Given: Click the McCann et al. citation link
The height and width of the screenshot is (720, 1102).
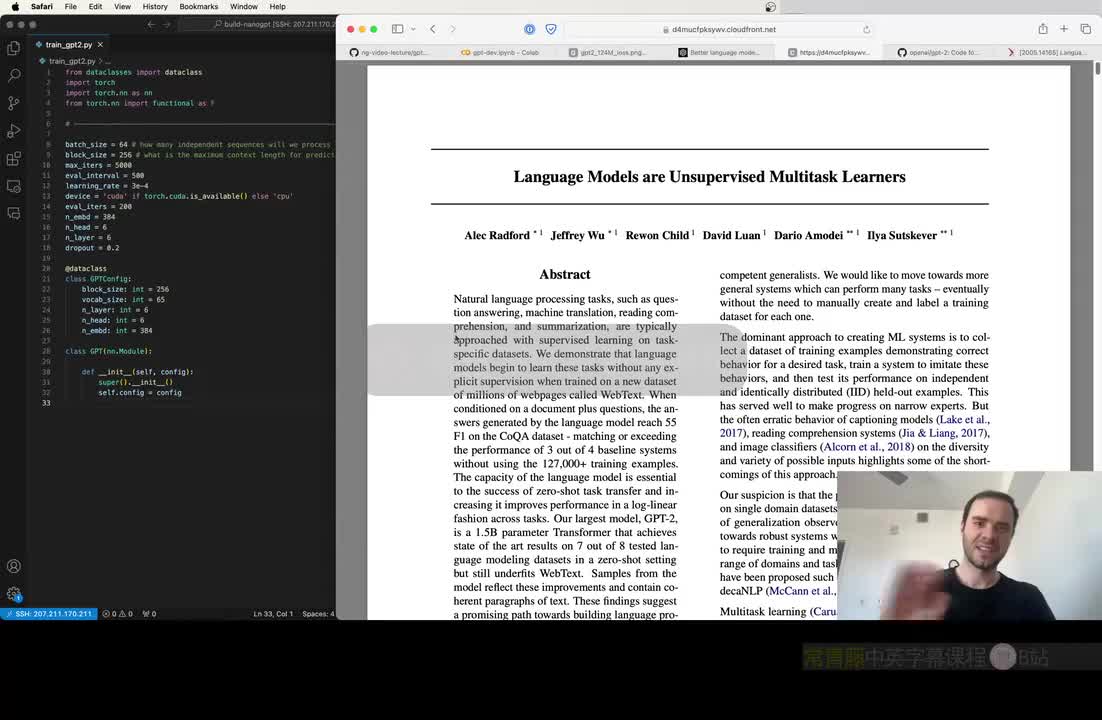Looking at the screenshot, I should [800, 591].
